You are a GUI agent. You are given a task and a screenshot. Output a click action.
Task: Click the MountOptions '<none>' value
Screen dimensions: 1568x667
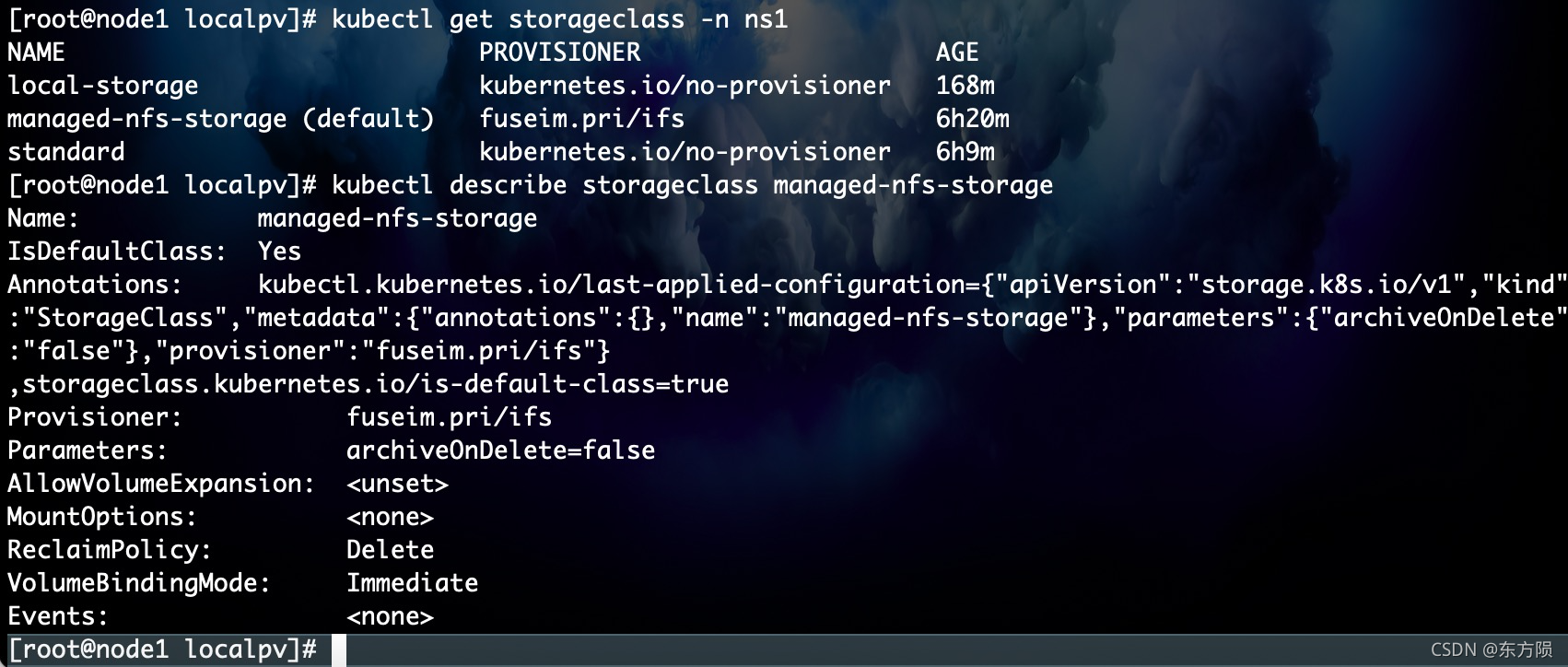point(390,517)
